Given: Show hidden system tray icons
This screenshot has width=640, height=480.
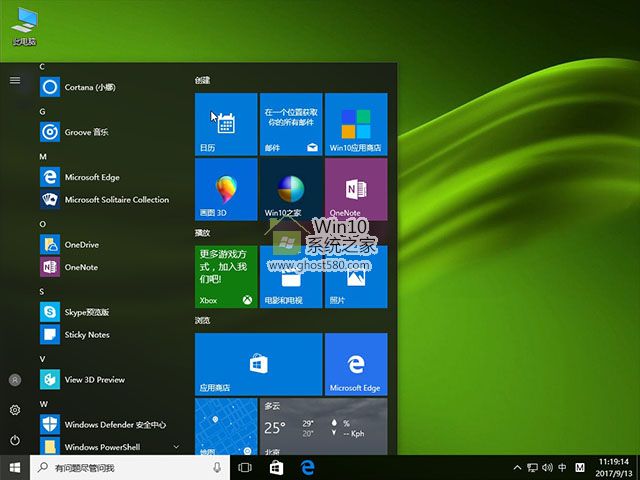Looking at the screenshot, I should pyautogui.click(x=517, y=468).
